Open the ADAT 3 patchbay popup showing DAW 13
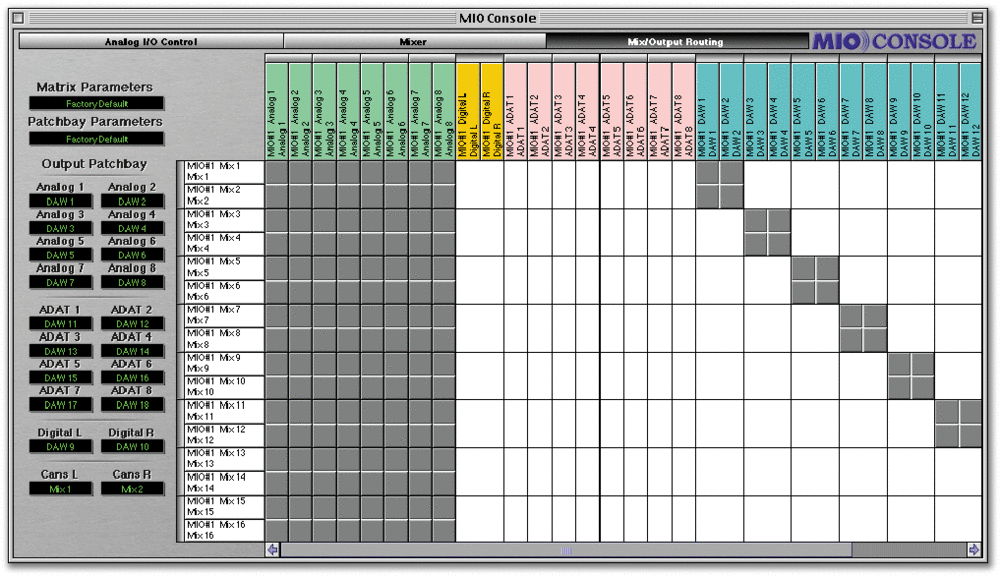Image resolution: width=1000 pixels, height=577 pixels. [61, 351]
